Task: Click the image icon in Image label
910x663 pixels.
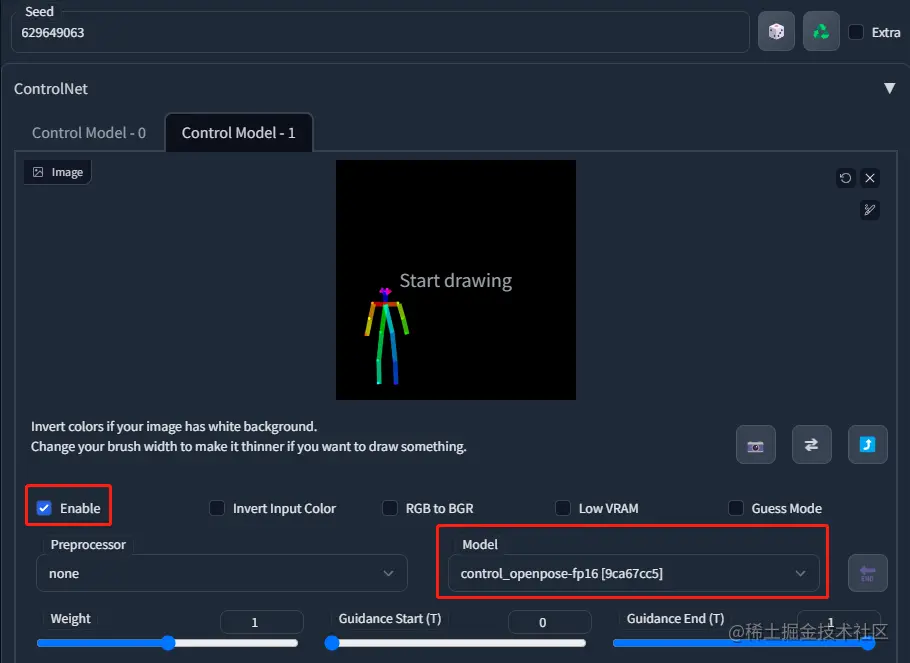Action: 38,172
